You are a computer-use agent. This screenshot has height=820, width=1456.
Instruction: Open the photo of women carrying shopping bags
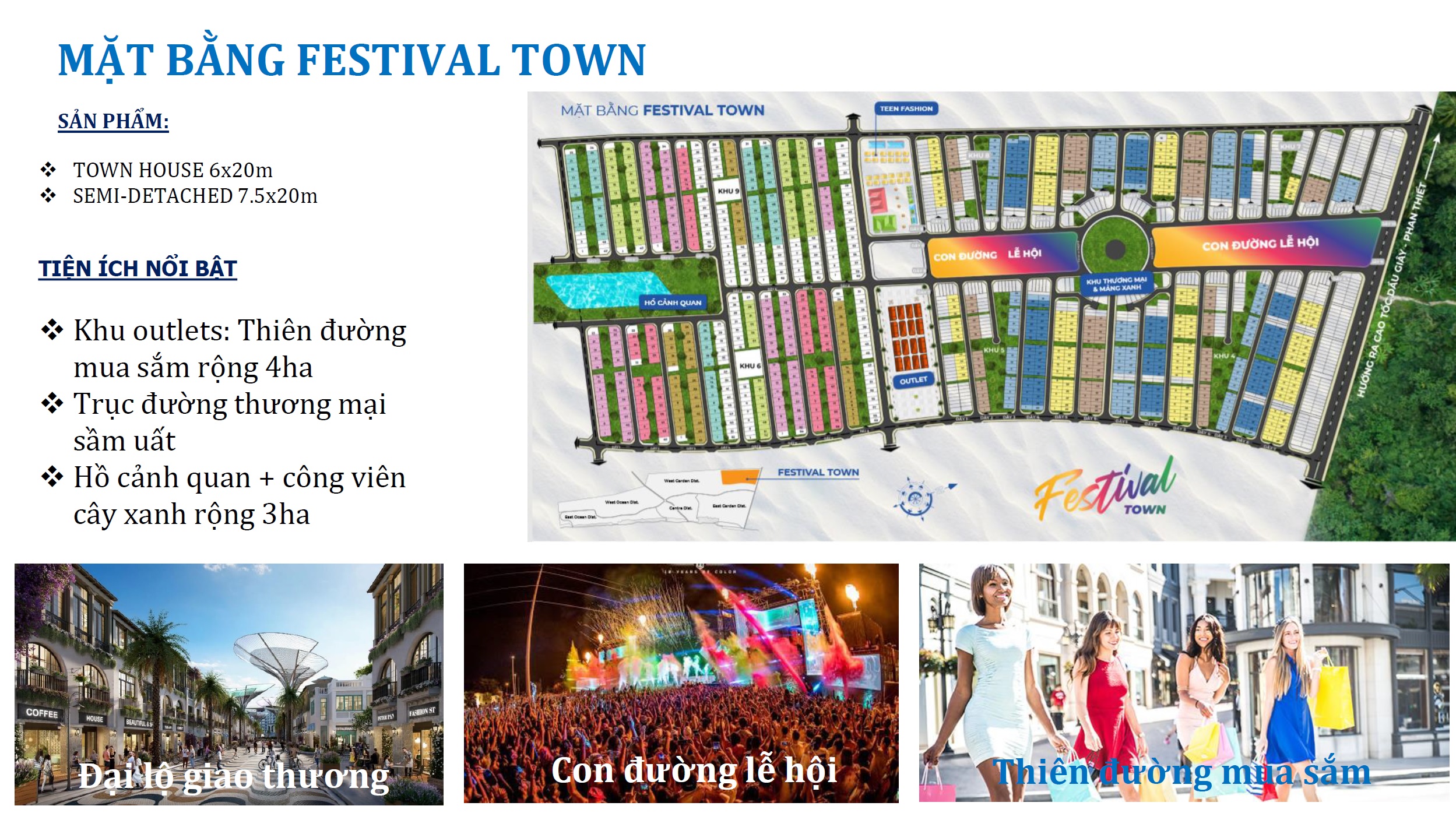pos(1184,682)
